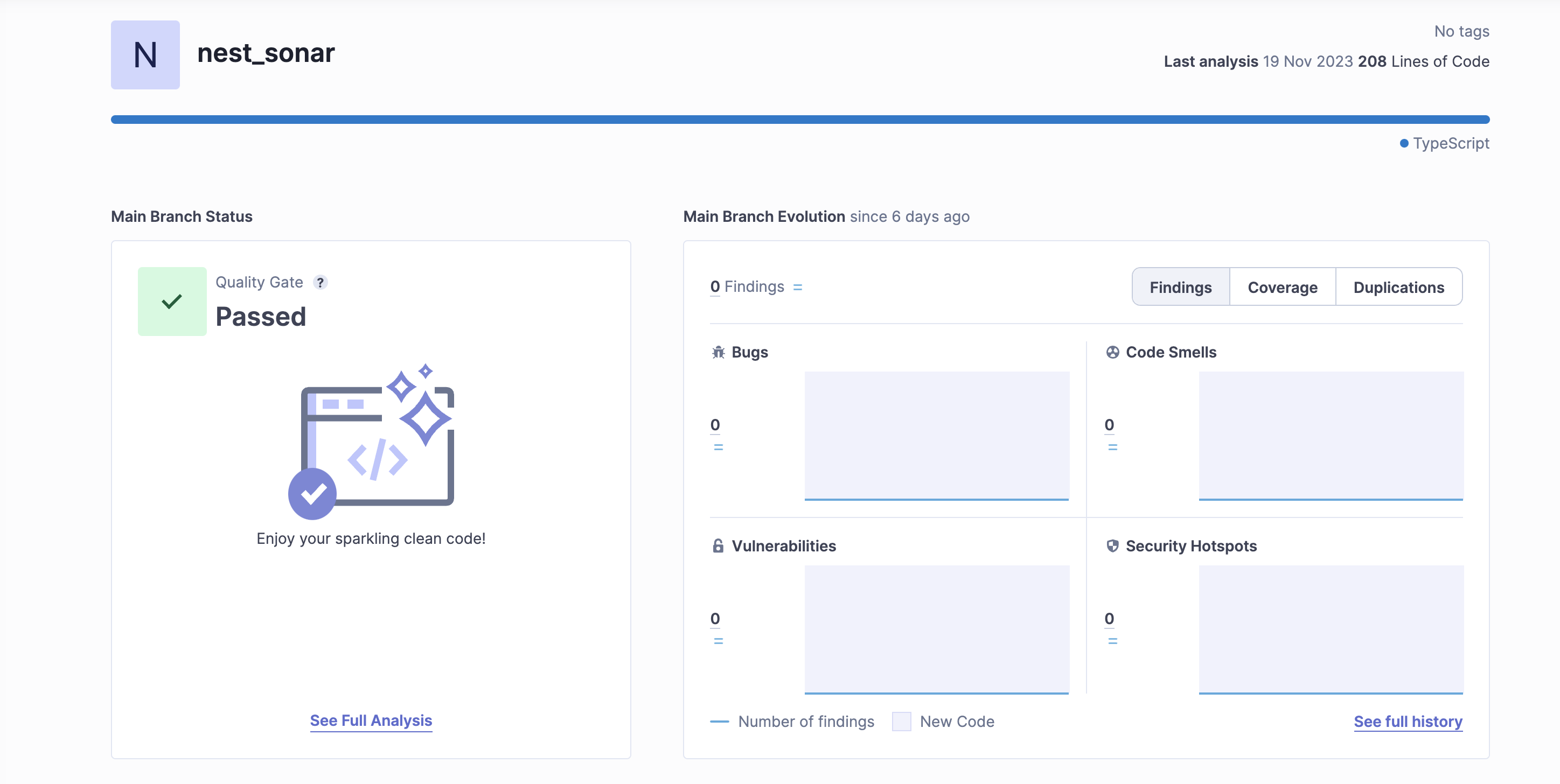Click the equals trend icon next to Findings
Image resolution: width=1560 pixels, height=784 pixels.
[798, 287]
